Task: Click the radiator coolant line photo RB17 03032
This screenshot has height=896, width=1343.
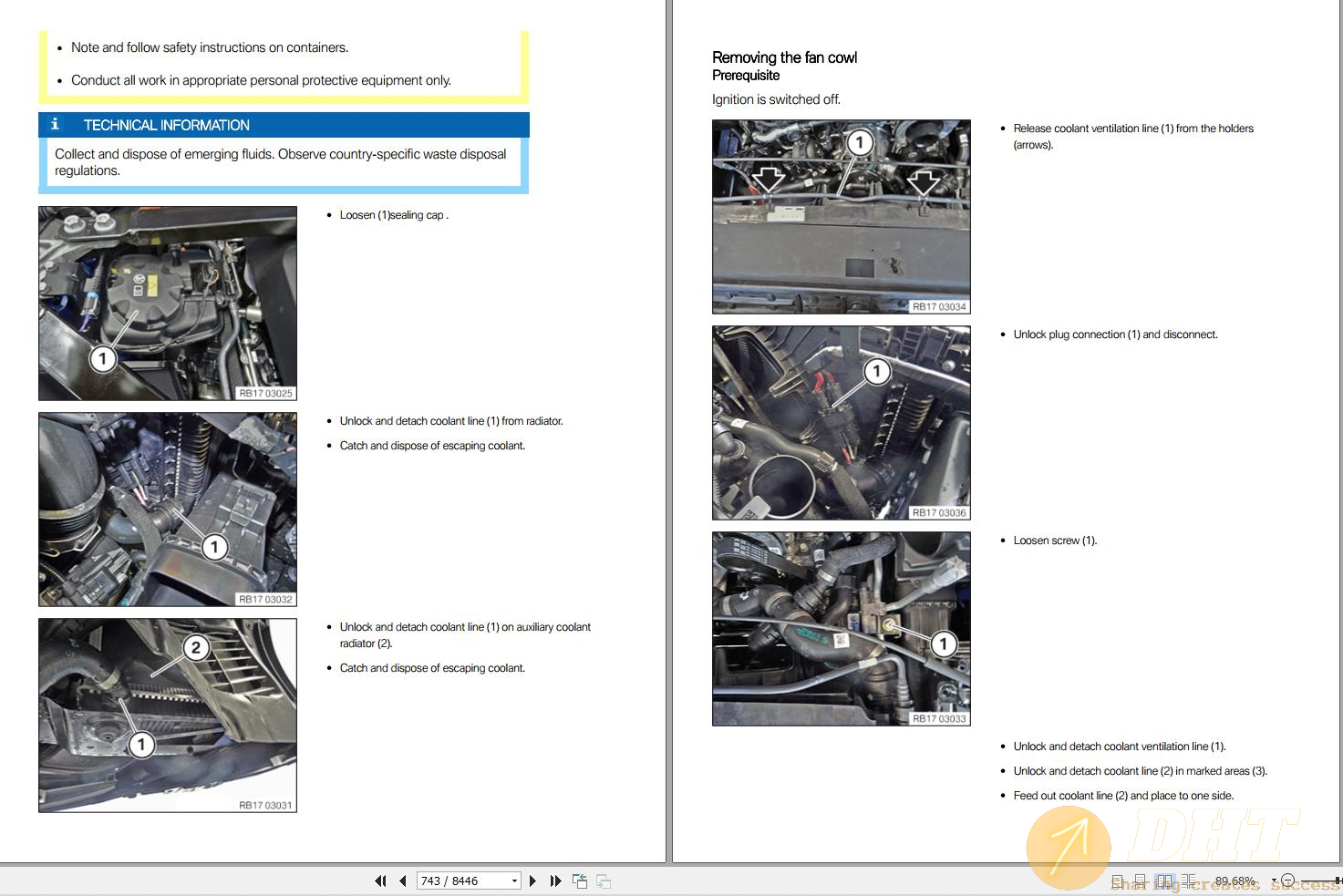Action: [168, 510]
